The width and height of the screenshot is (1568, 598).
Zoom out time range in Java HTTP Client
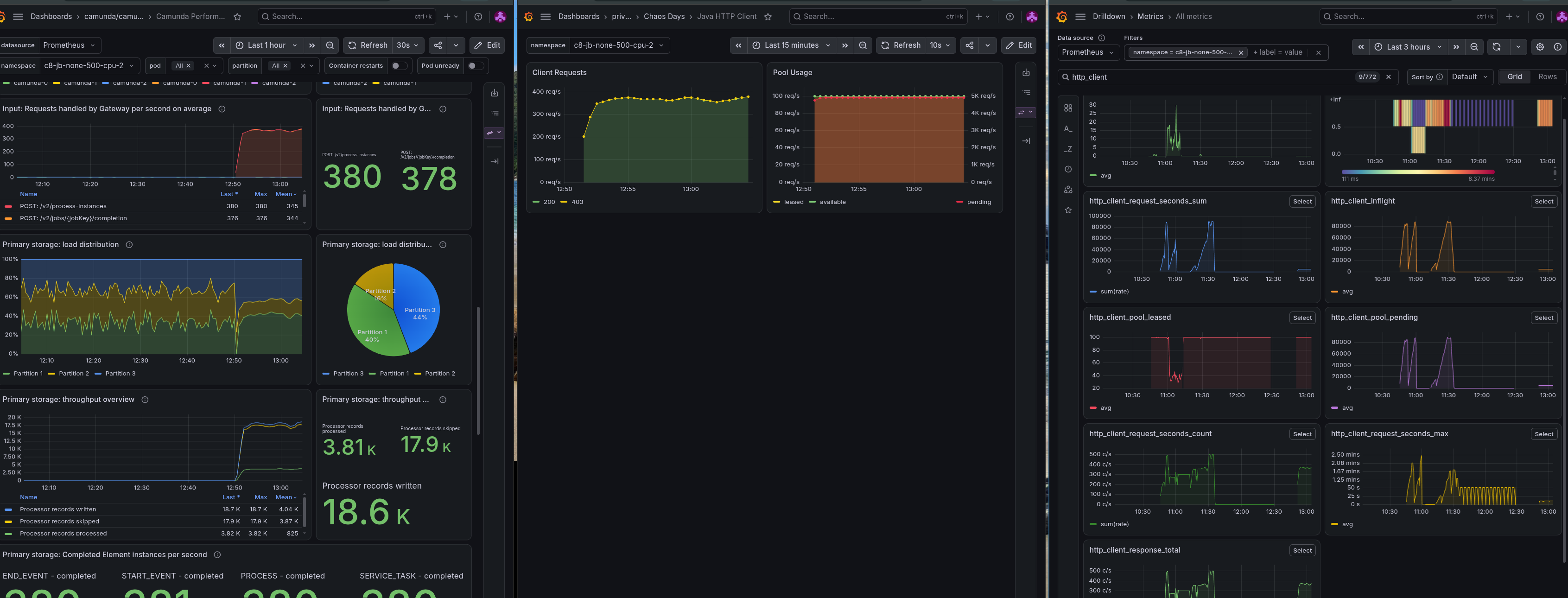[x=863, y=45]
